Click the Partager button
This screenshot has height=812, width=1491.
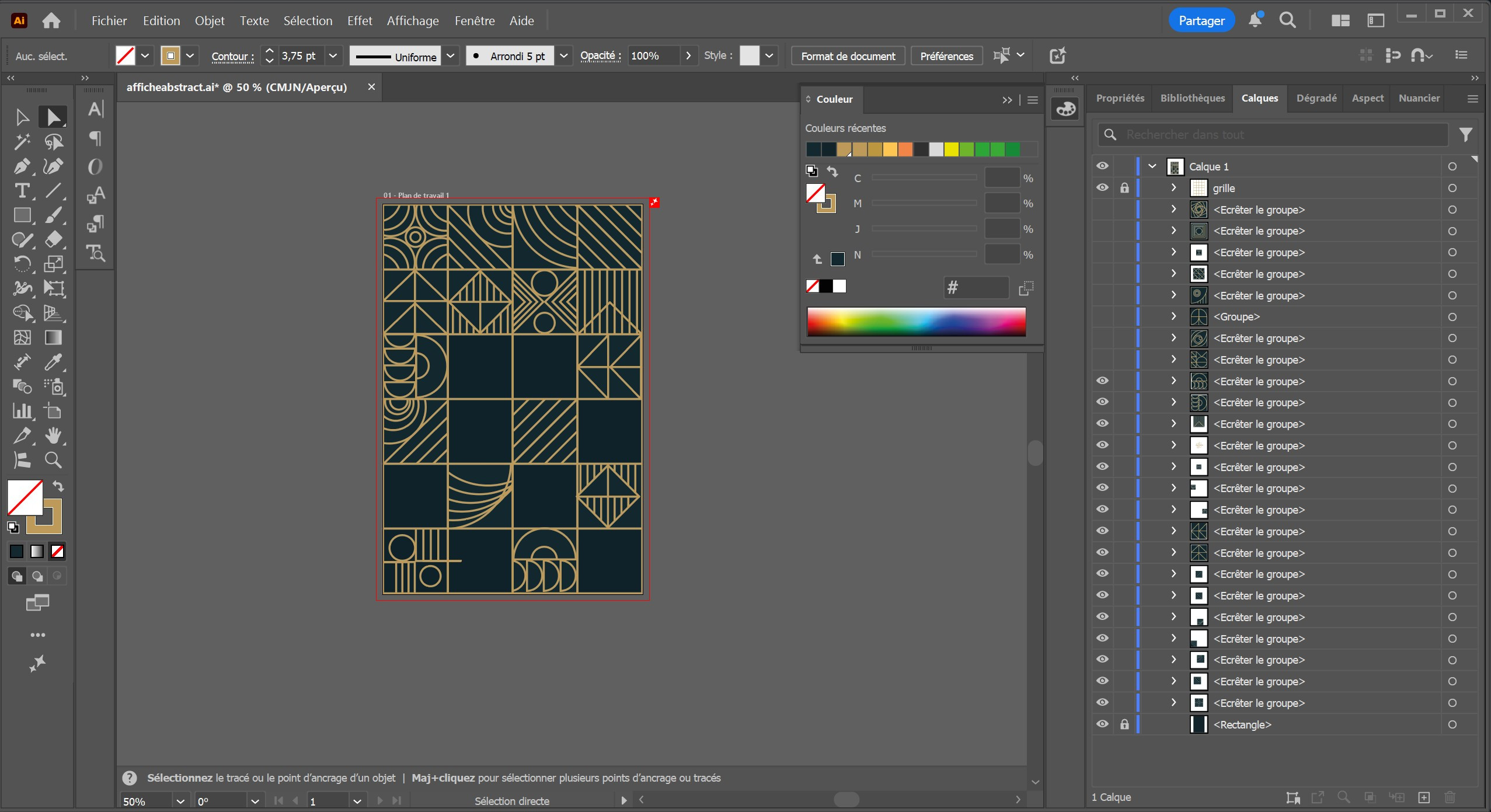click(1201, 21)
